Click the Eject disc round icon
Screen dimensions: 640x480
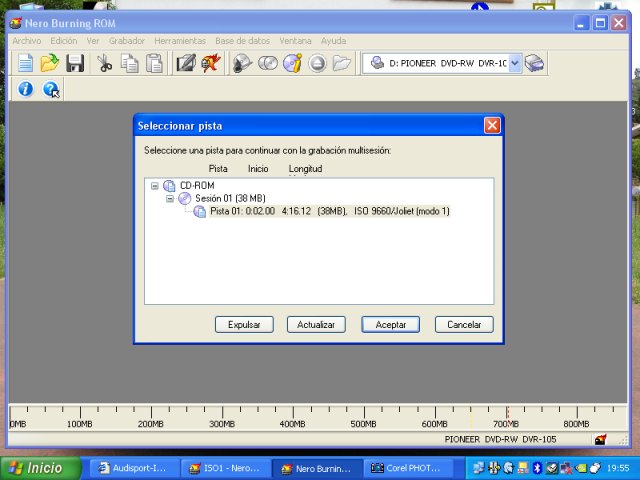[x=317, y=64]
